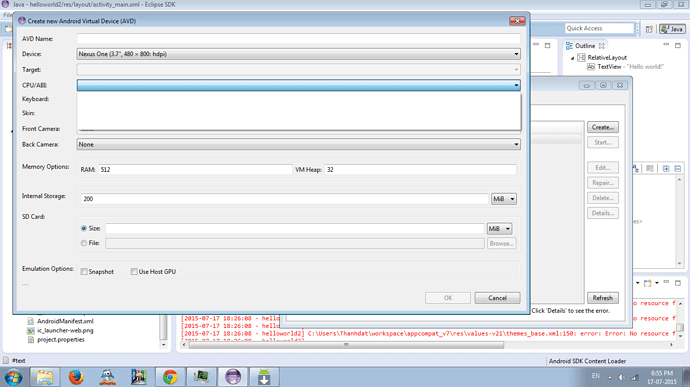This screenshot has width=690, height=387.
Task: Open Google Chrome from the taskbar
Action: pos(170,377)
